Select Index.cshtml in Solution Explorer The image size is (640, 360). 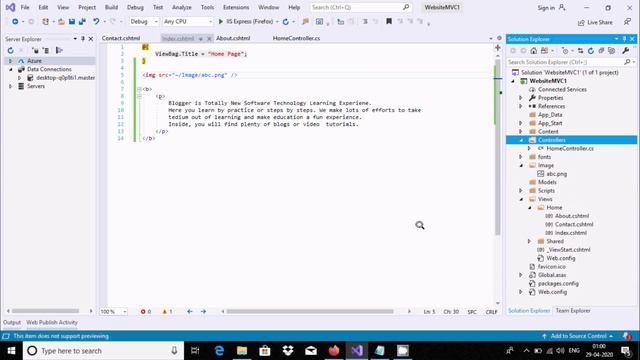(571, 233)
